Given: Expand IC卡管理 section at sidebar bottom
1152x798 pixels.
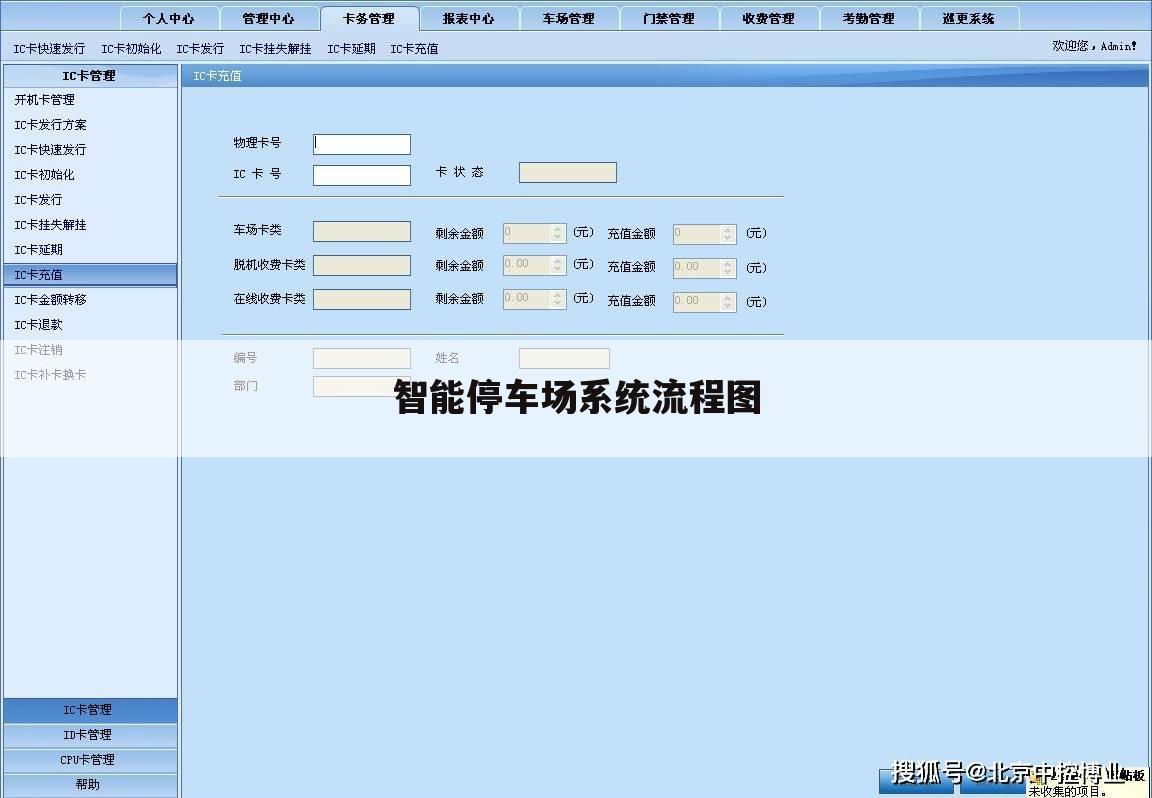Looking at the screenshot, I should click(x=90, y=710).
